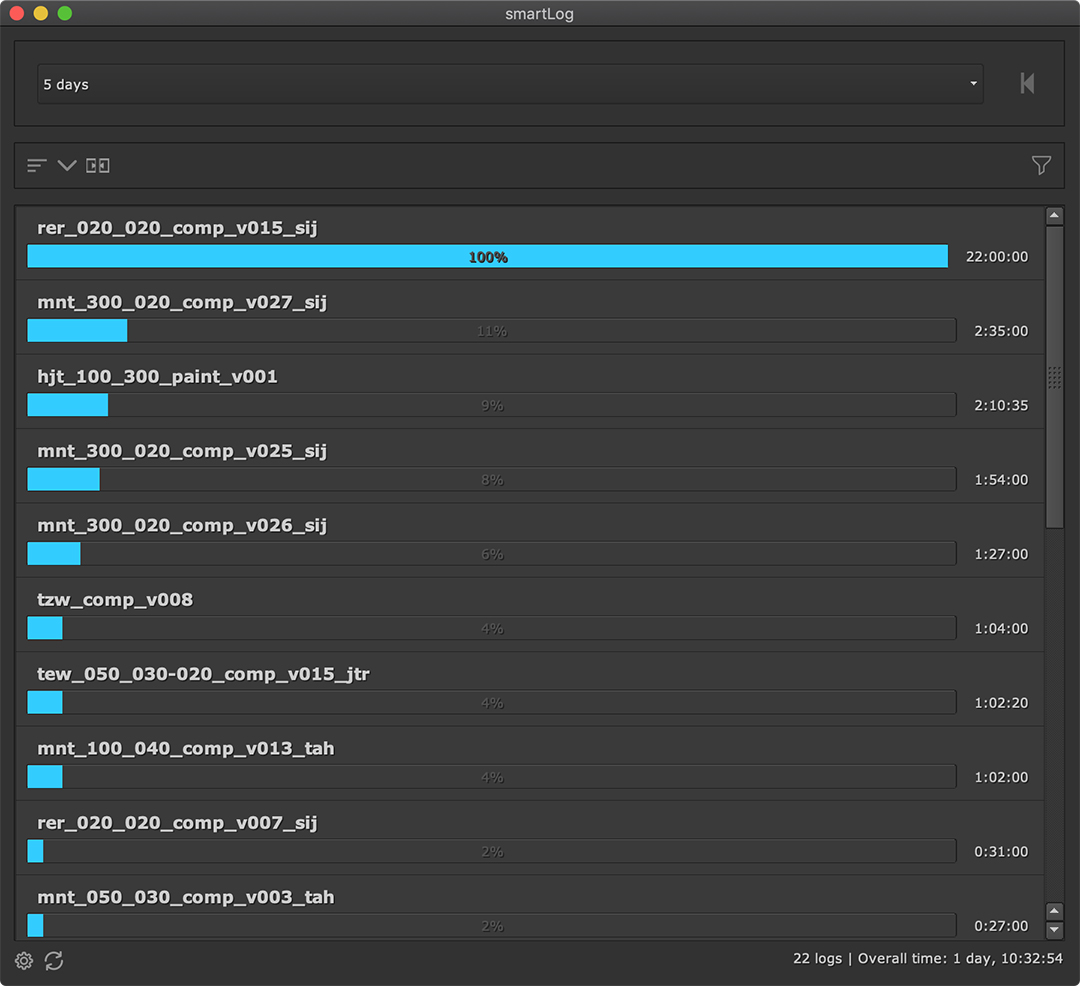Click the tzw_comp_v008 log title
The width and height of the screenshot is (1080, 986).
click(x=115, y=600)
